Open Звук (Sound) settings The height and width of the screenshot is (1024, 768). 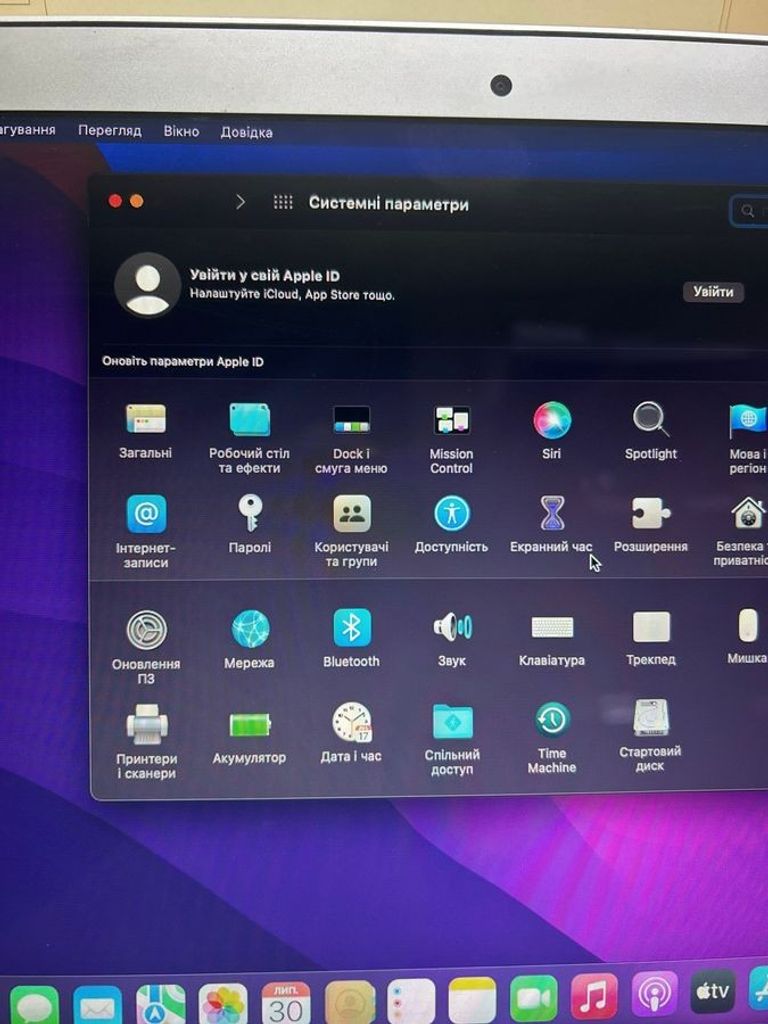[452, 628]
